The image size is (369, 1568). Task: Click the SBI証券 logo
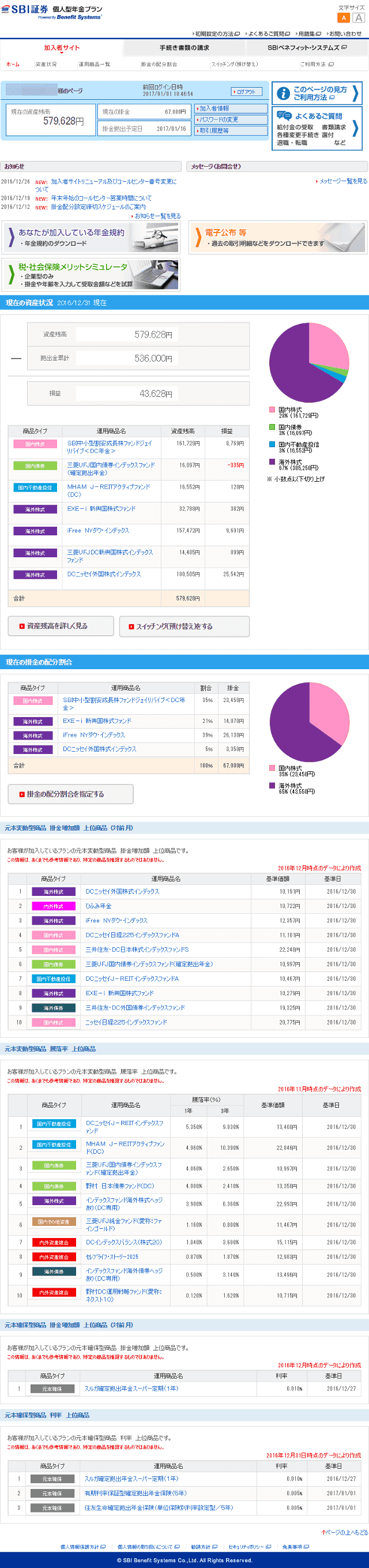point(25,10)
